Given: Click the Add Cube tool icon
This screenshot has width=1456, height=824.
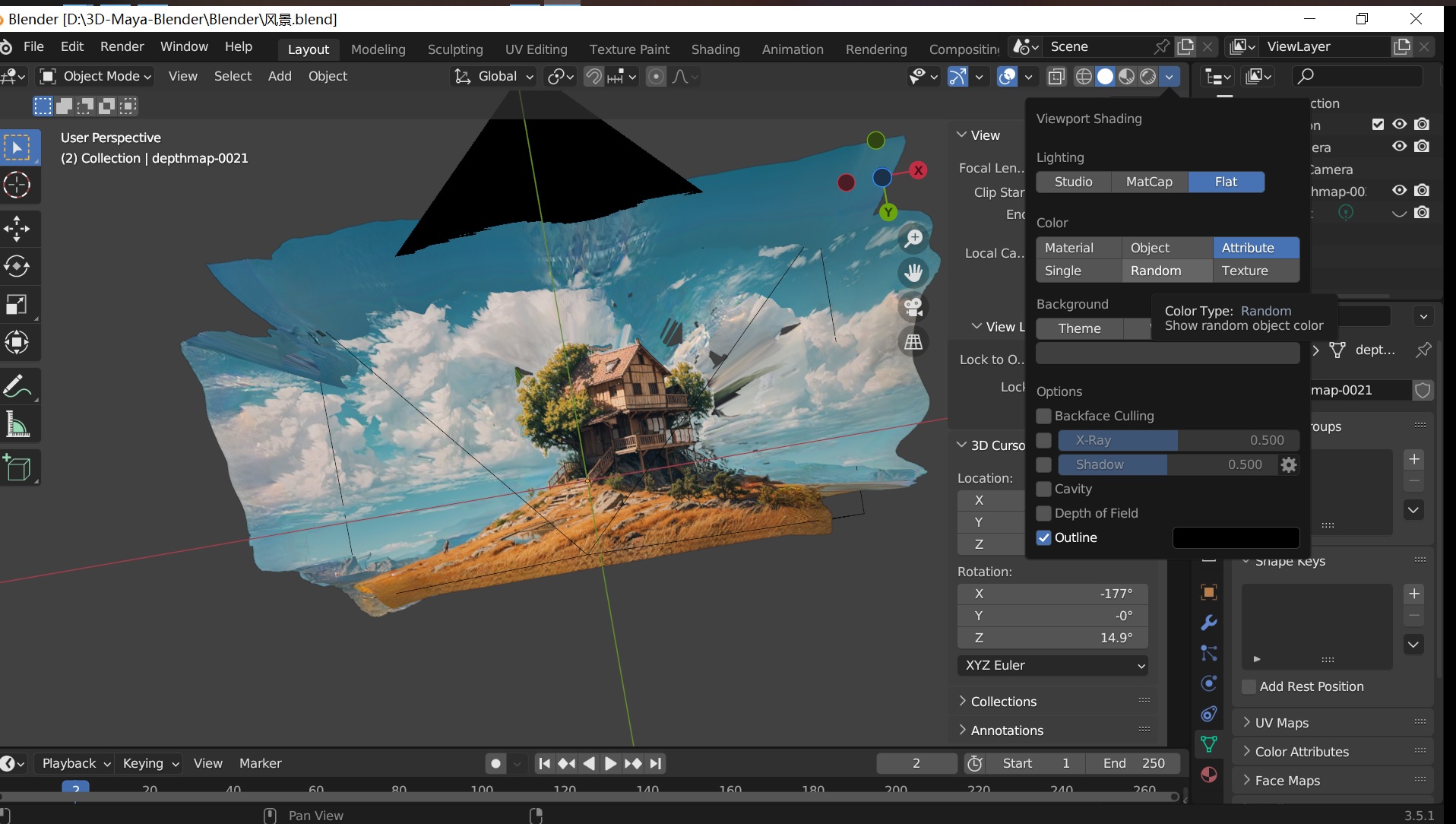Looking at the screenshot, I should click(x=17, y=467).
